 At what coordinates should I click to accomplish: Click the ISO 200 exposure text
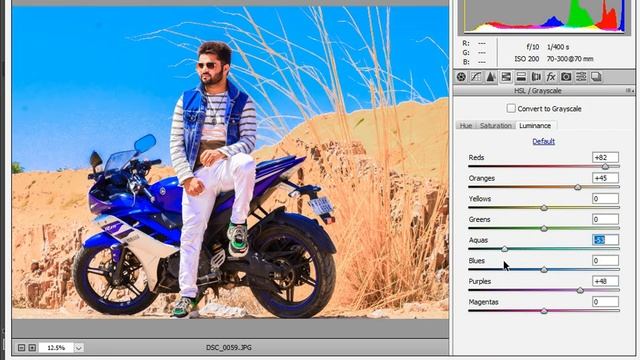(527, 59)
